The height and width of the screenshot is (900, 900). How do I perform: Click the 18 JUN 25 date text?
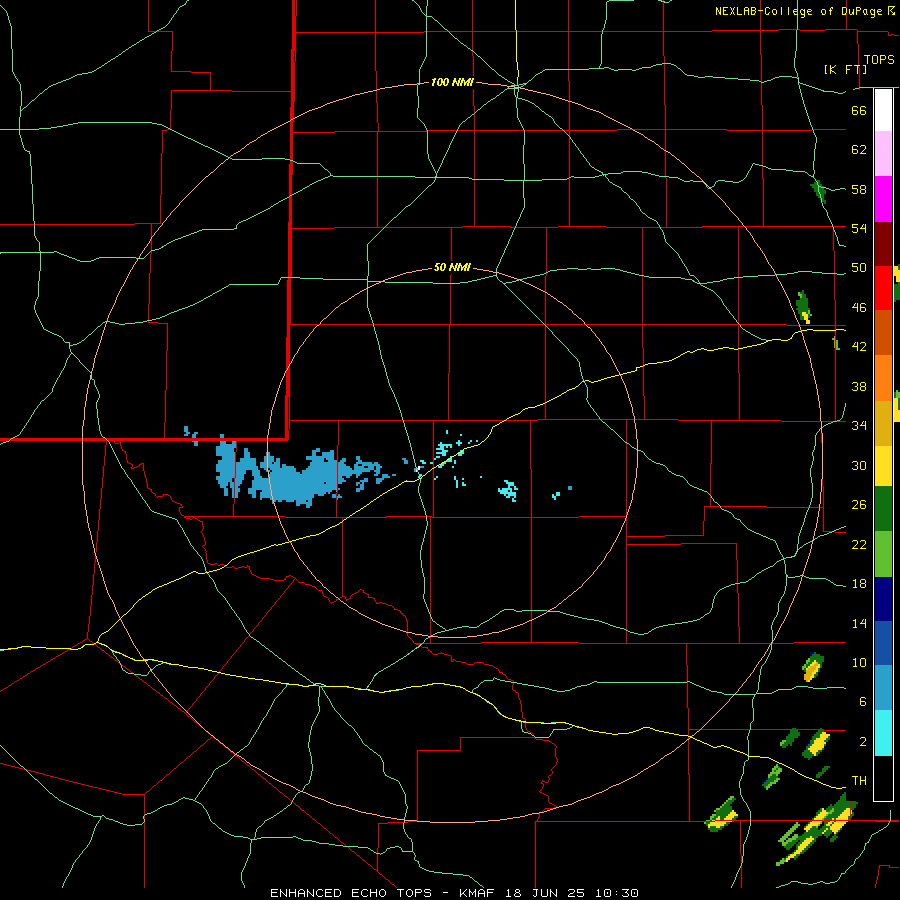click(545, 893)
